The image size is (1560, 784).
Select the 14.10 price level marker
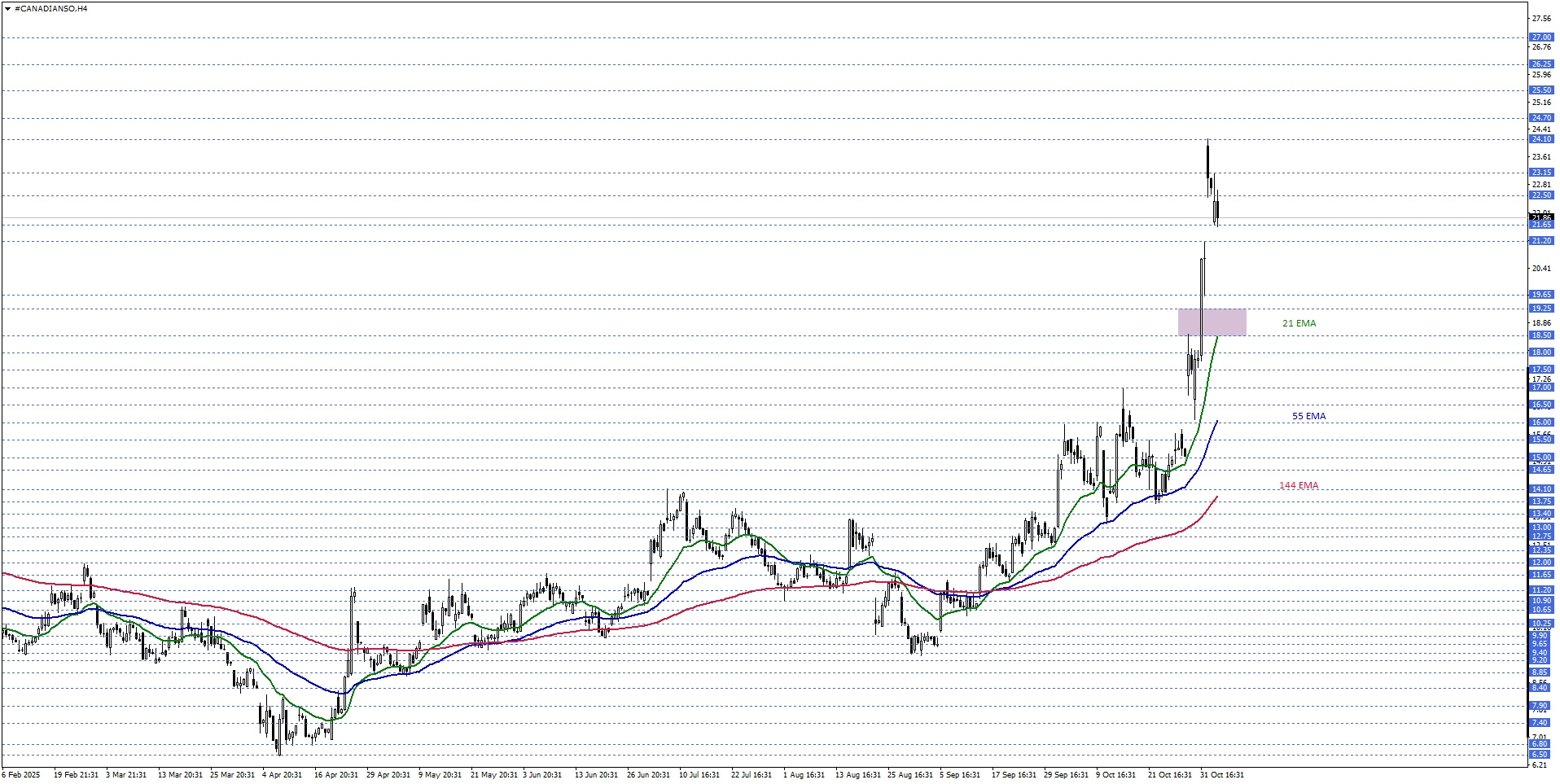tap(1540, 489)
